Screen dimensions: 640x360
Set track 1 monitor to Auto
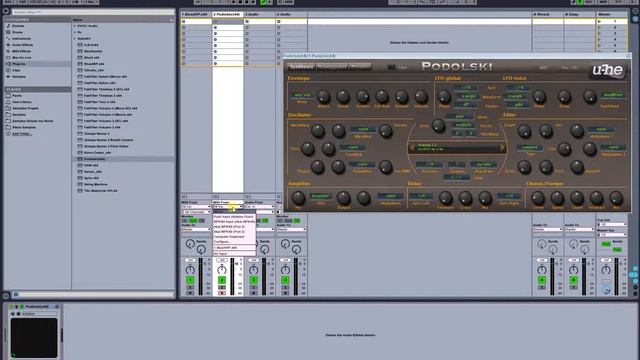pos(193,220)
